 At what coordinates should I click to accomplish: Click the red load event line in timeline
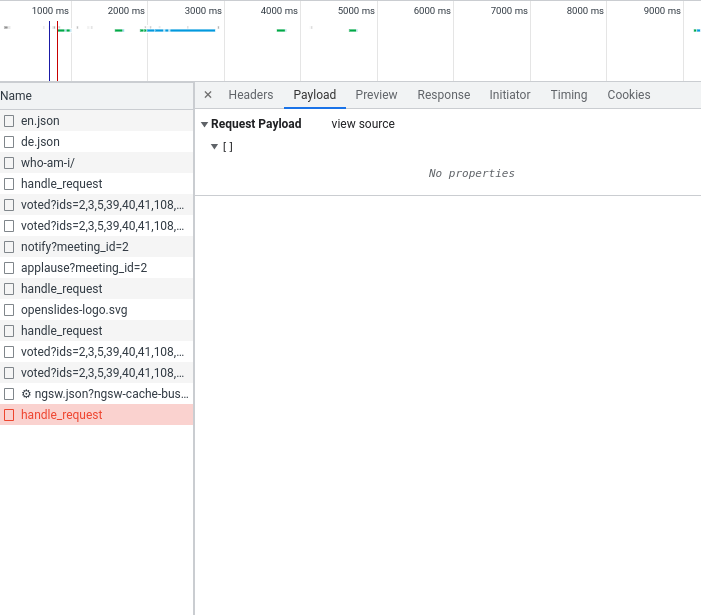point(57,51)
